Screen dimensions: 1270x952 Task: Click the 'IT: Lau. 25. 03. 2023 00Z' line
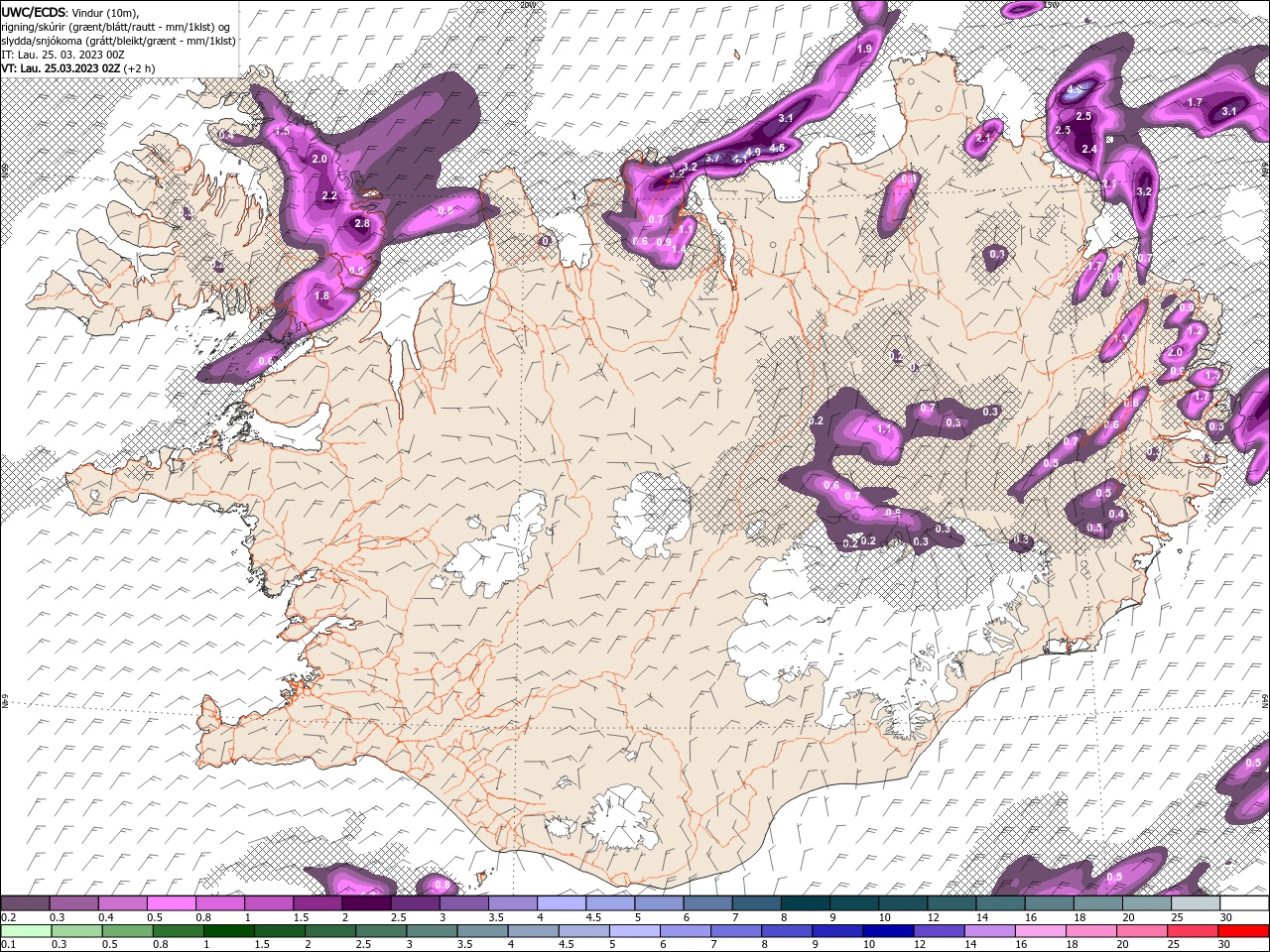coord(63,55)
